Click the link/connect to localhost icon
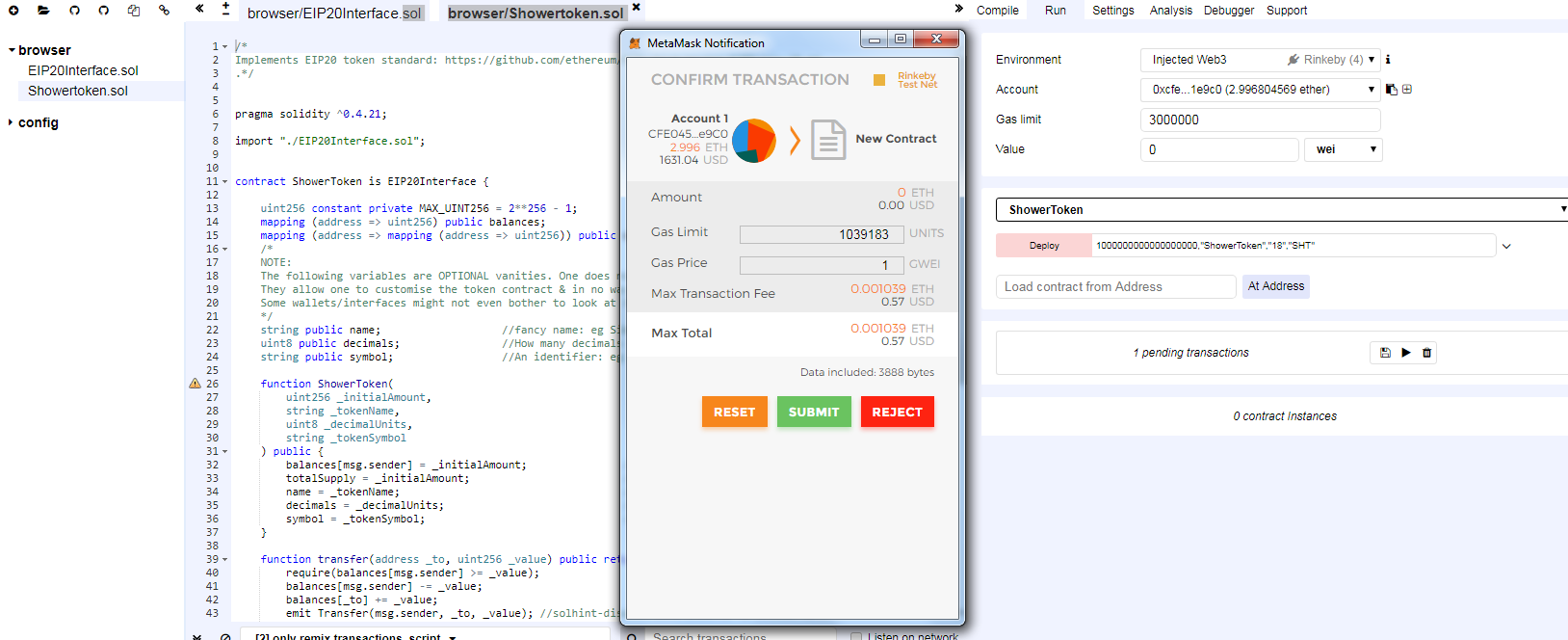 (164, 11)
